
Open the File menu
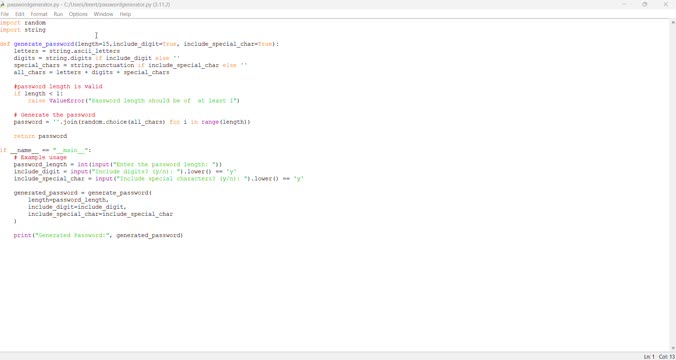coord(4,14)
